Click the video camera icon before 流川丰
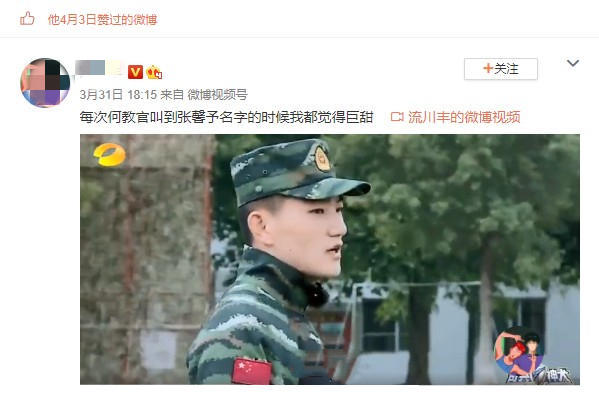Viewport: 599px width, 407px height. (397, 117)
